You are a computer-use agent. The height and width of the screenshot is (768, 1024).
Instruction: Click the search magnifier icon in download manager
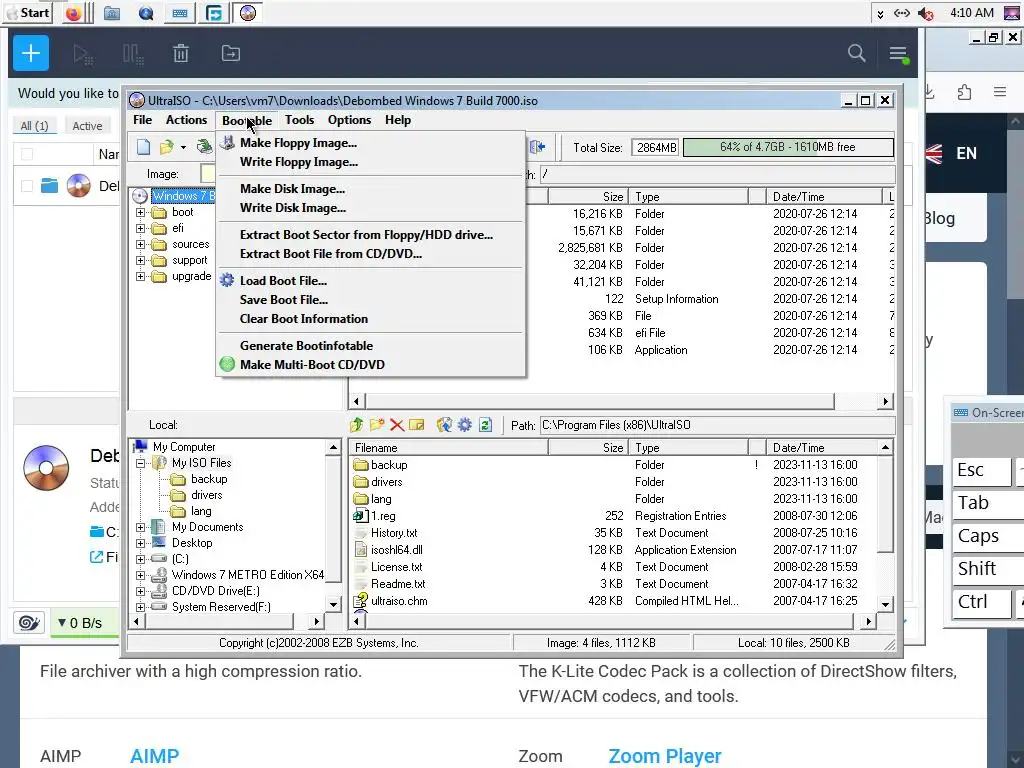856,53
